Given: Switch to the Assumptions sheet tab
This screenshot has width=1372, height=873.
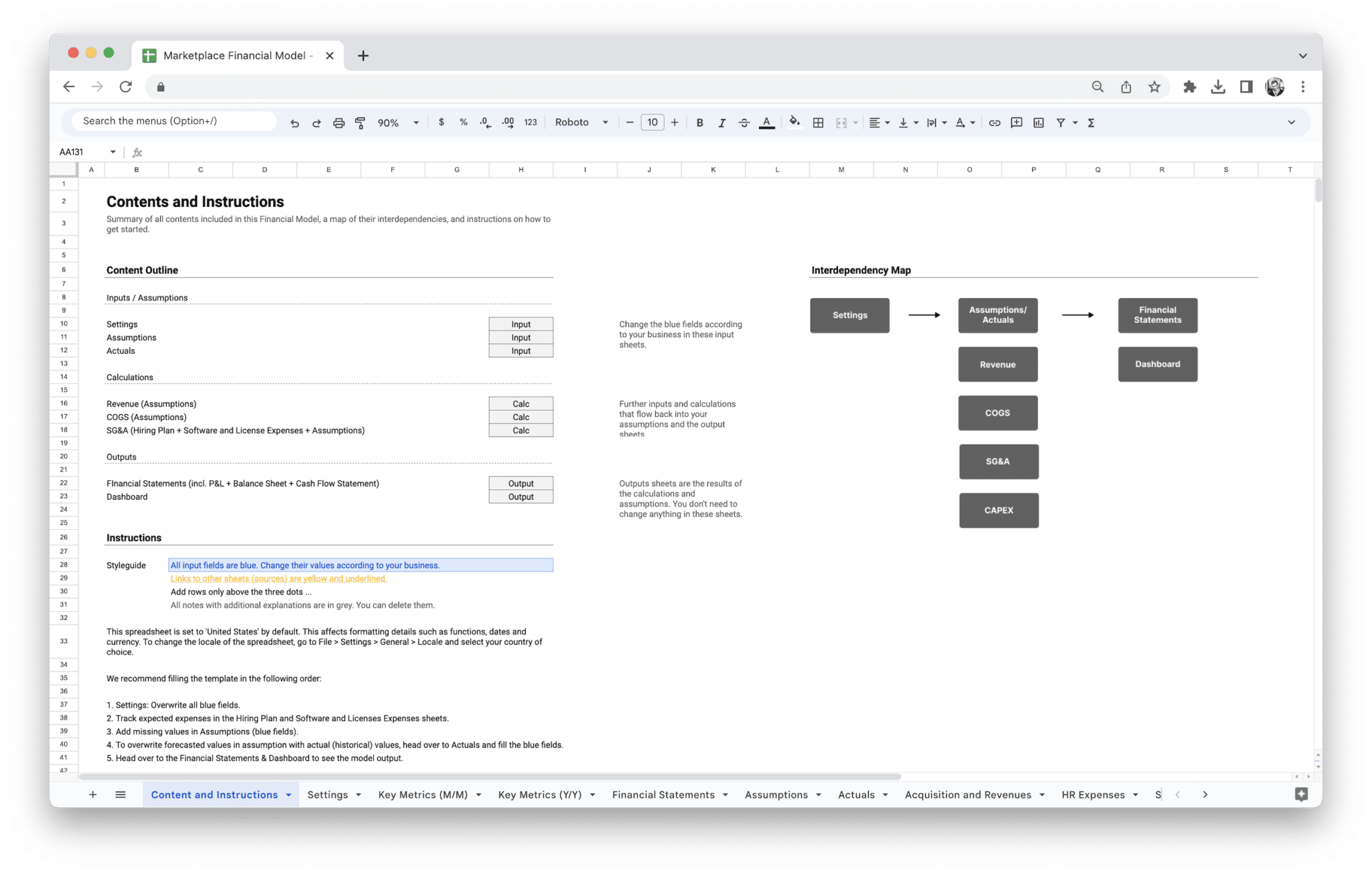Looking at the screenshot, I should point(776,794).
